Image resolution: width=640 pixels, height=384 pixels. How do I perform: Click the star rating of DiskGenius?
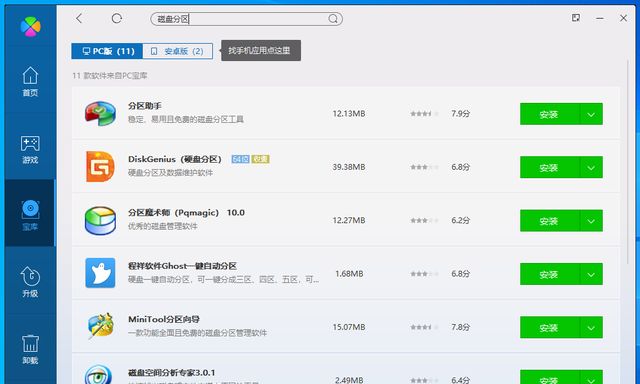(x=424, y=167)
